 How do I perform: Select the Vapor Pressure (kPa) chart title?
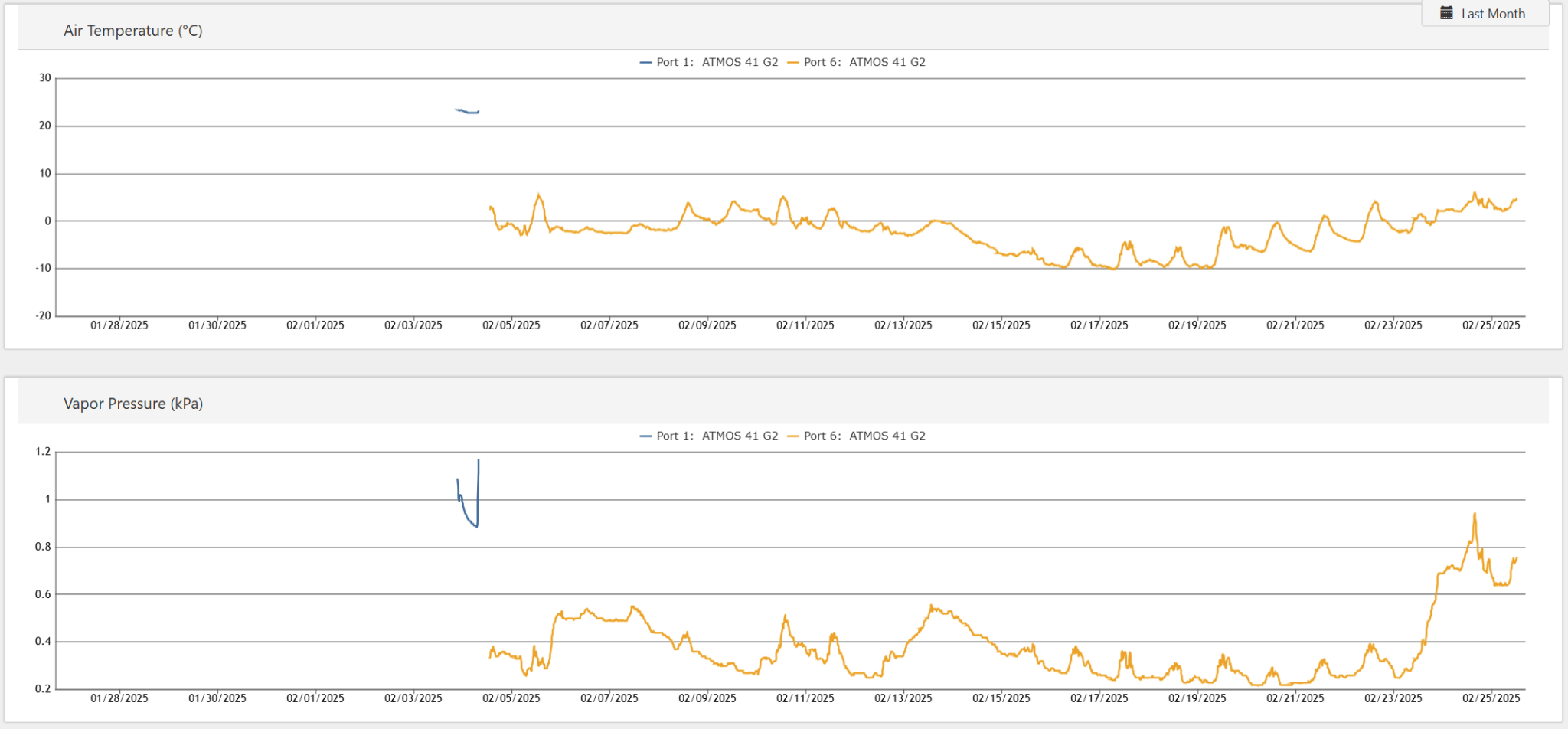pos(133,404)
